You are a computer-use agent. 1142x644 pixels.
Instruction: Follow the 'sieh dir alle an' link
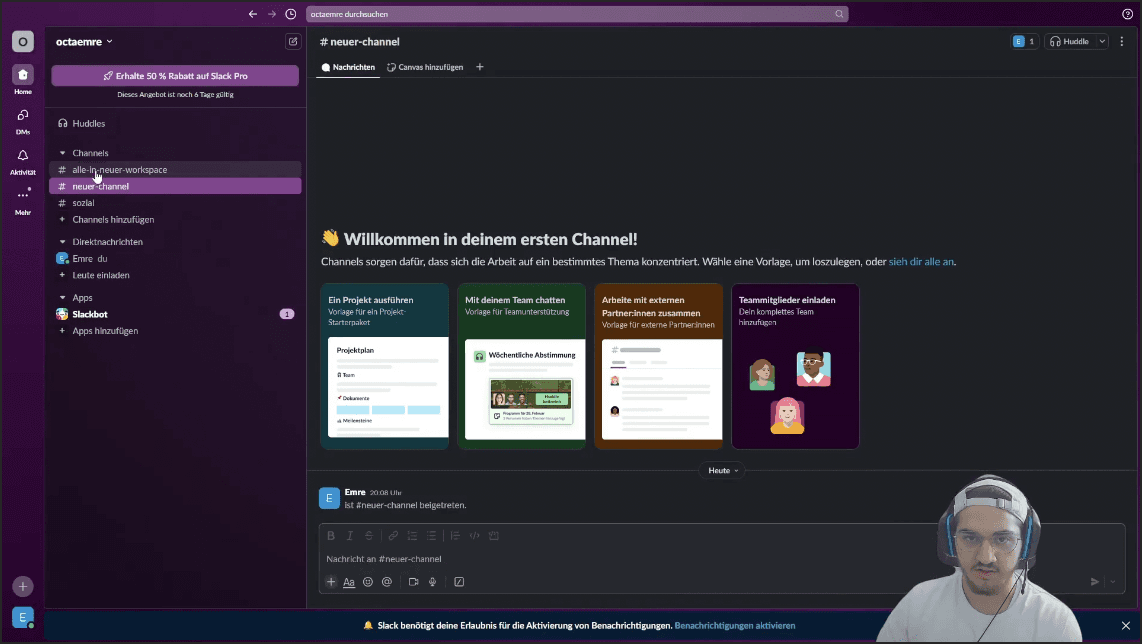pyautogui.click(x=921, y=262)
